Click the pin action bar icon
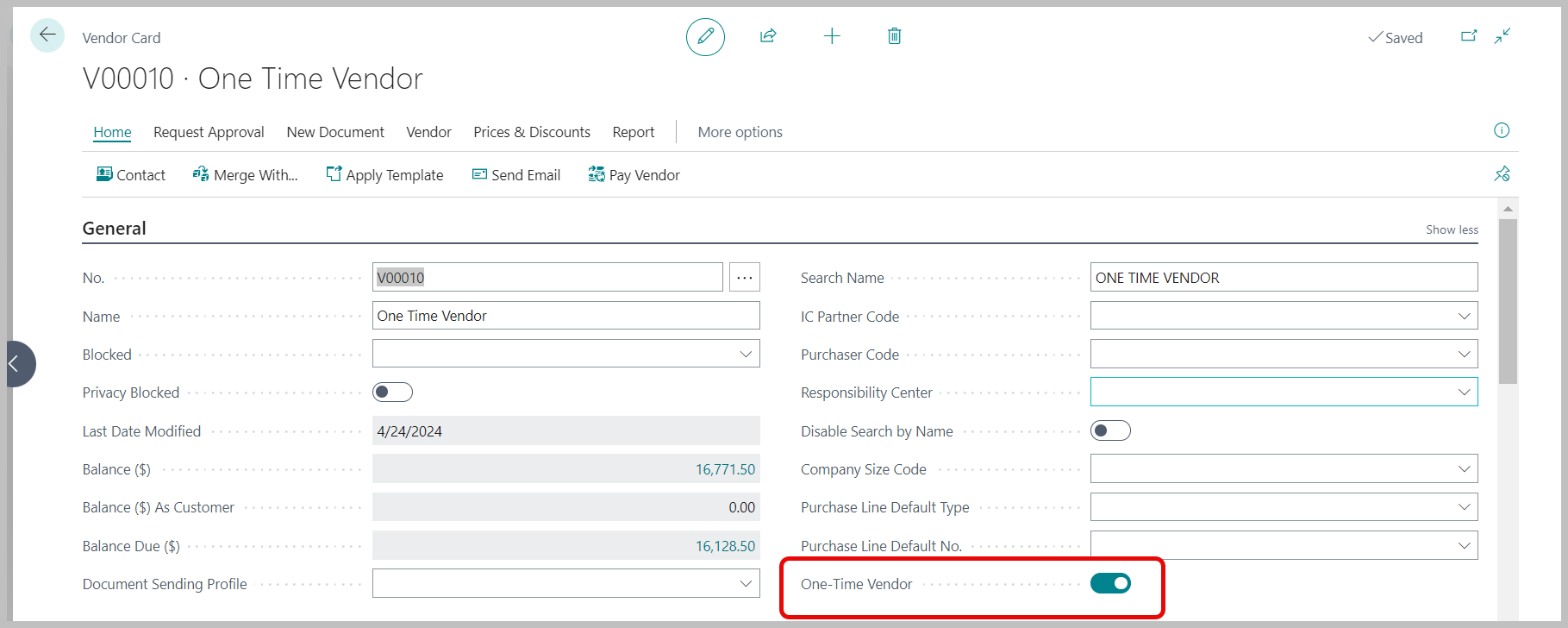 click(x=1502, y=174)
